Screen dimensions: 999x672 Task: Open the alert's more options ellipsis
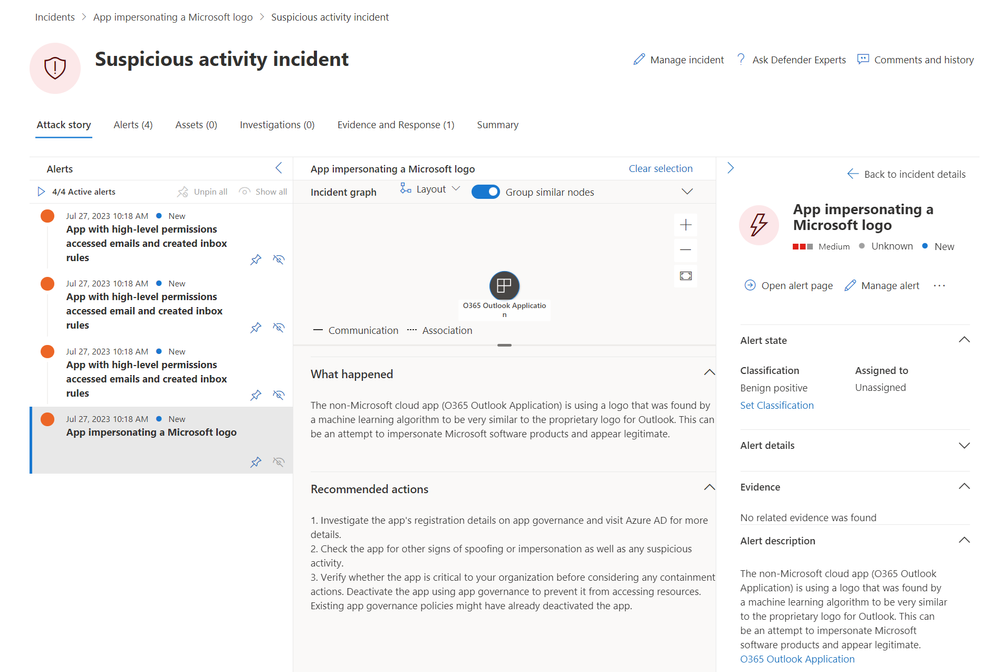click(x=939, y=285)
